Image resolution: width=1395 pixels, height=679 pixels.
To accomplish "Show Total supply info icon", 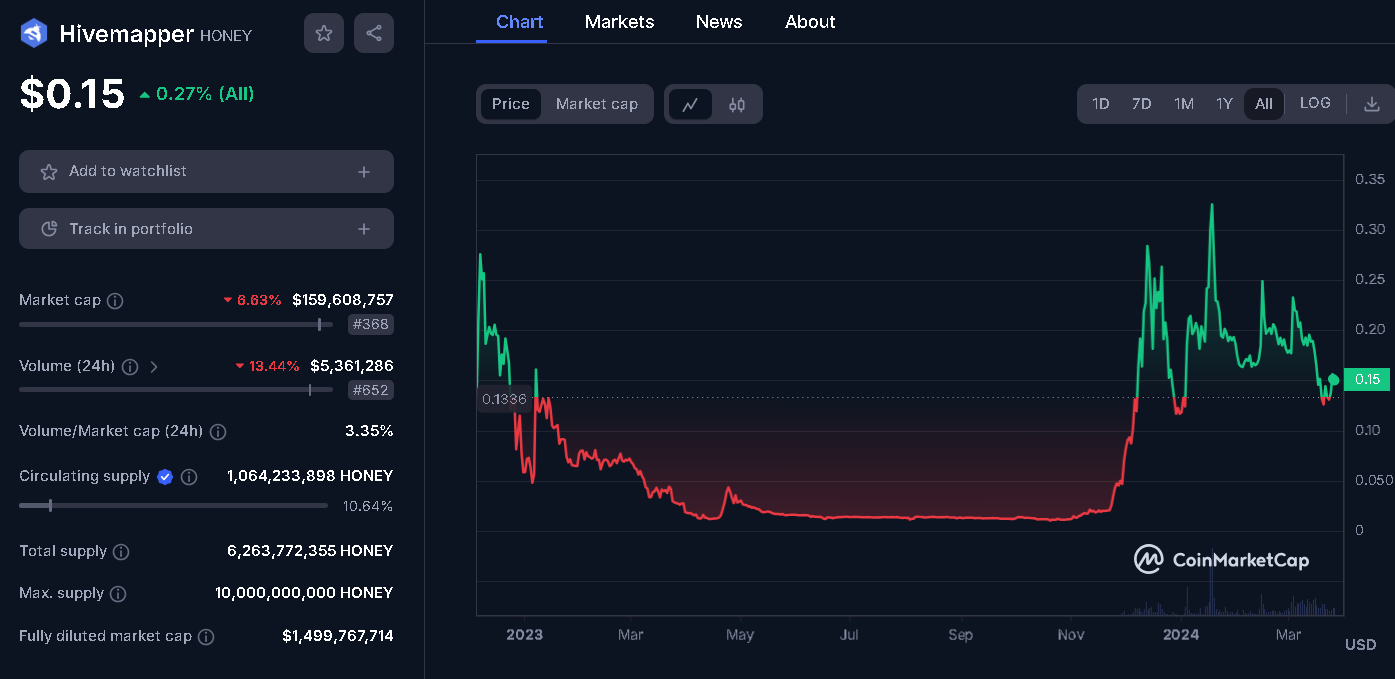I will pos(121,552).
